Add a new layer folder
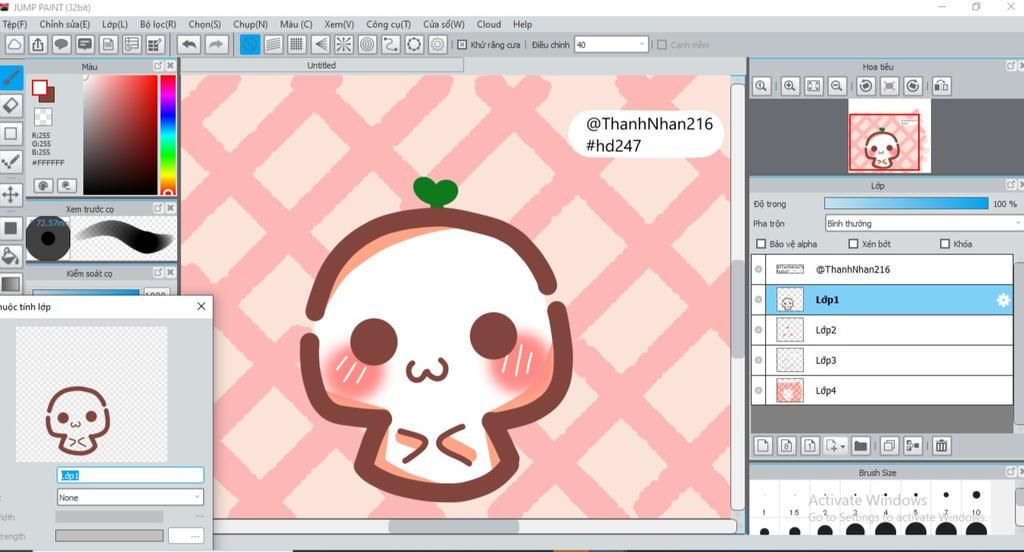The image size is (1024, 552). pos(861,446)
